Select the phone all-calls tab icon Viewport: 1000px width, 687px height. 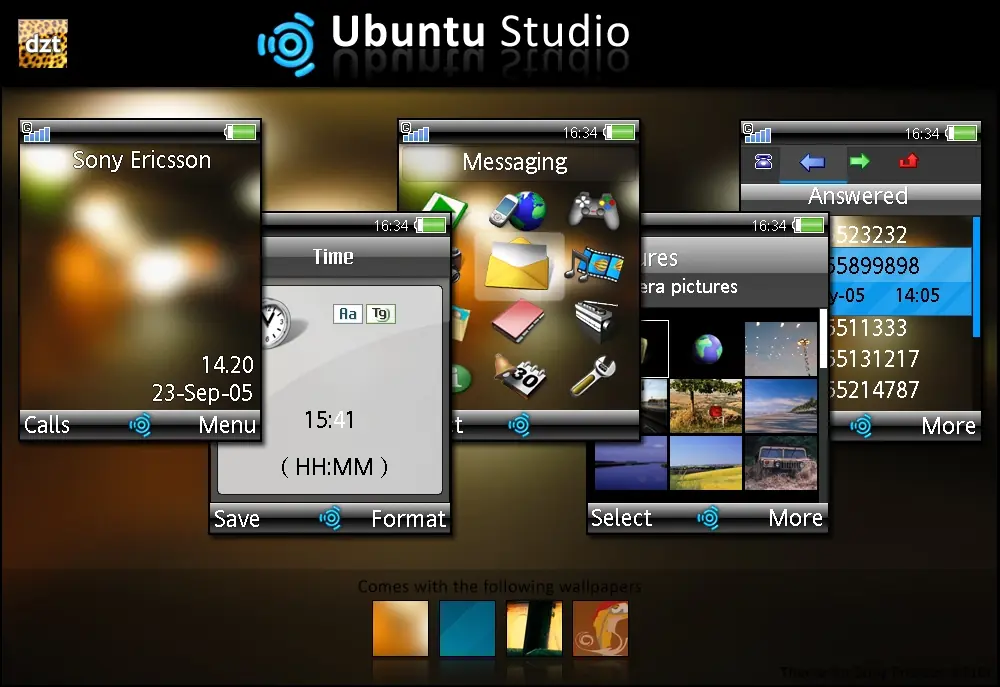763,162
